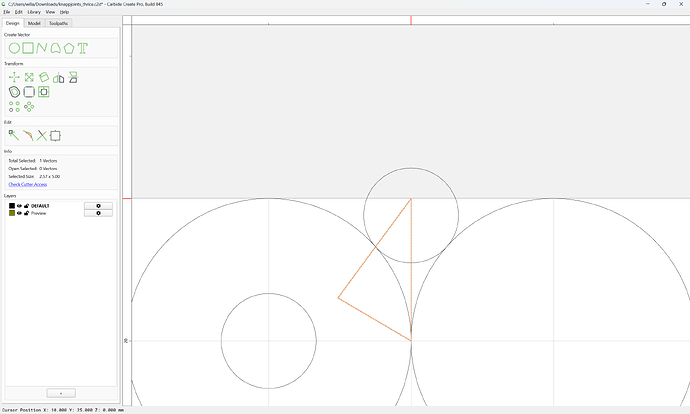Click the 'Total Selected: 1 Vectors' info text
Image resolution: width=690 pixels, height=414 pixels.
click(33, 161)
